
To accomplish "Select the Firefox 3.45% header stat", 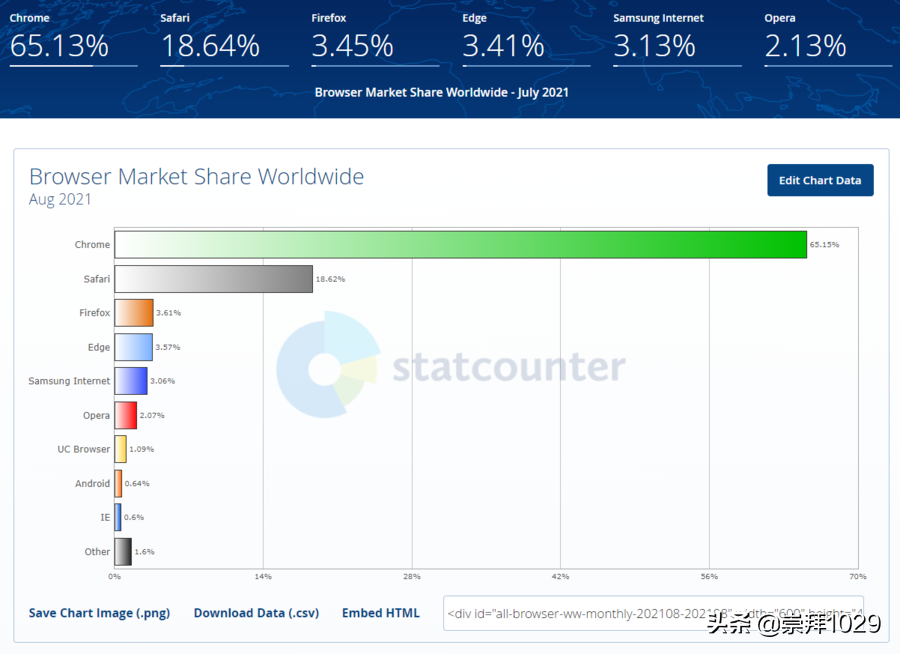I will (x=375, y=39).
